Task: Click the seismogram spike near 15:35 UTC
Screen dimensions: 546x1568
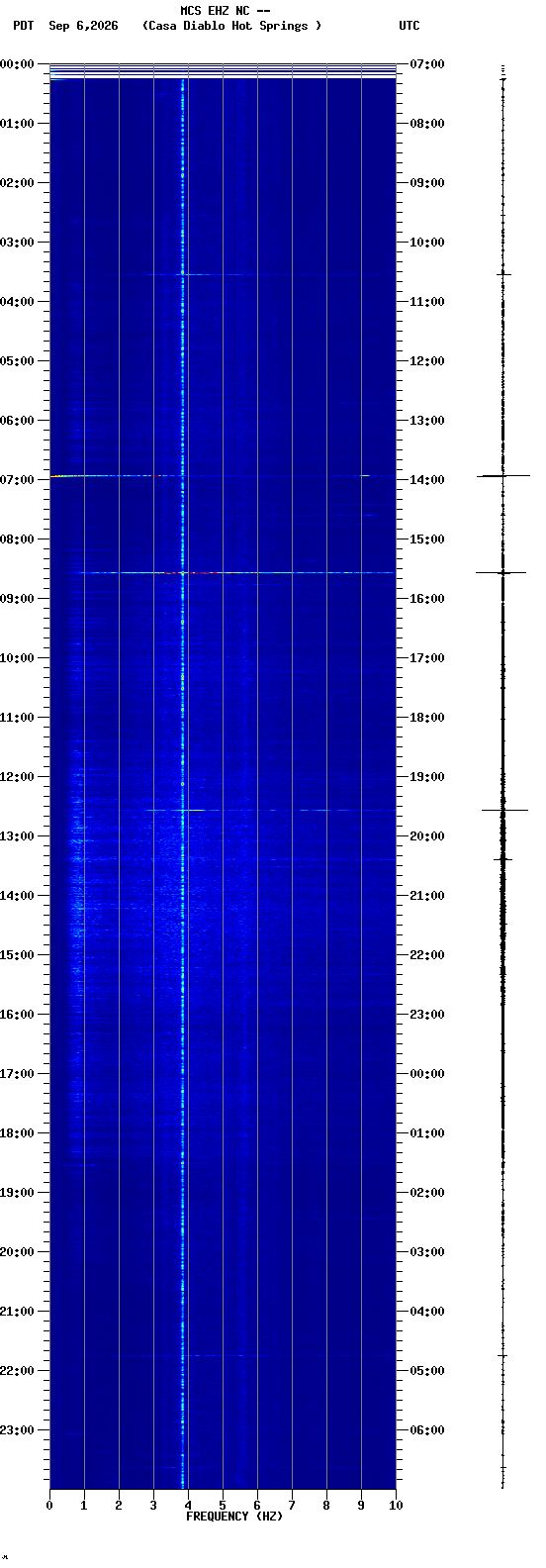Action: point(501,572)
